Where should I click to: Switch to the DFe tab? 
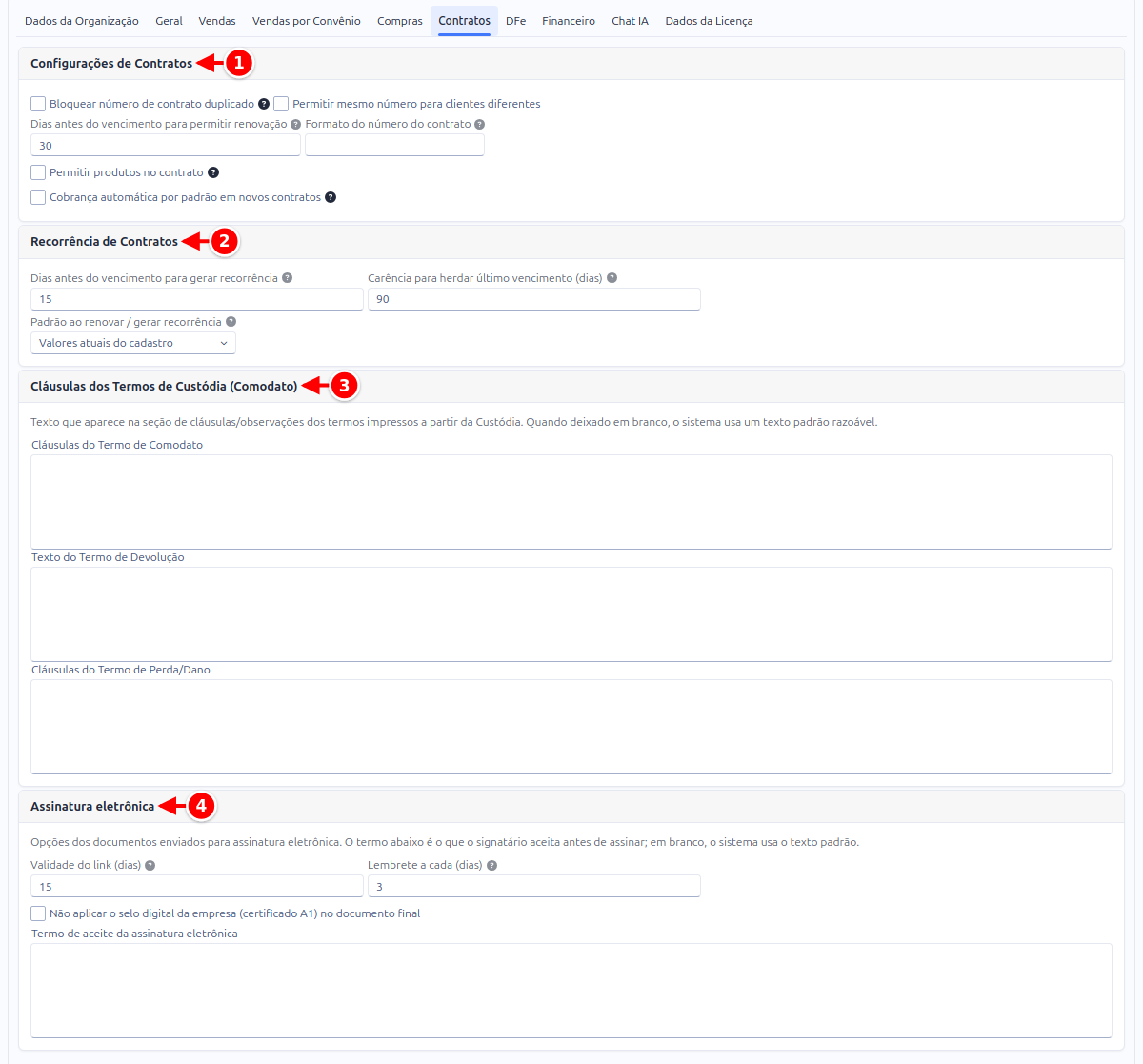(x=515, y=21)
